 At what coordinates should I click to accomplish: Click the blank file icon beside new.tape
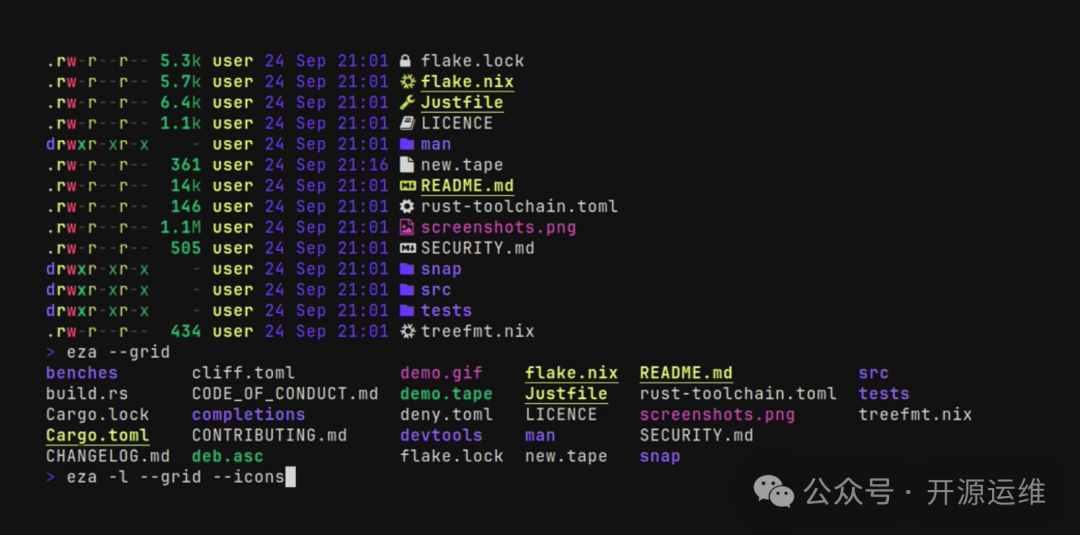[x=406, y=165]
